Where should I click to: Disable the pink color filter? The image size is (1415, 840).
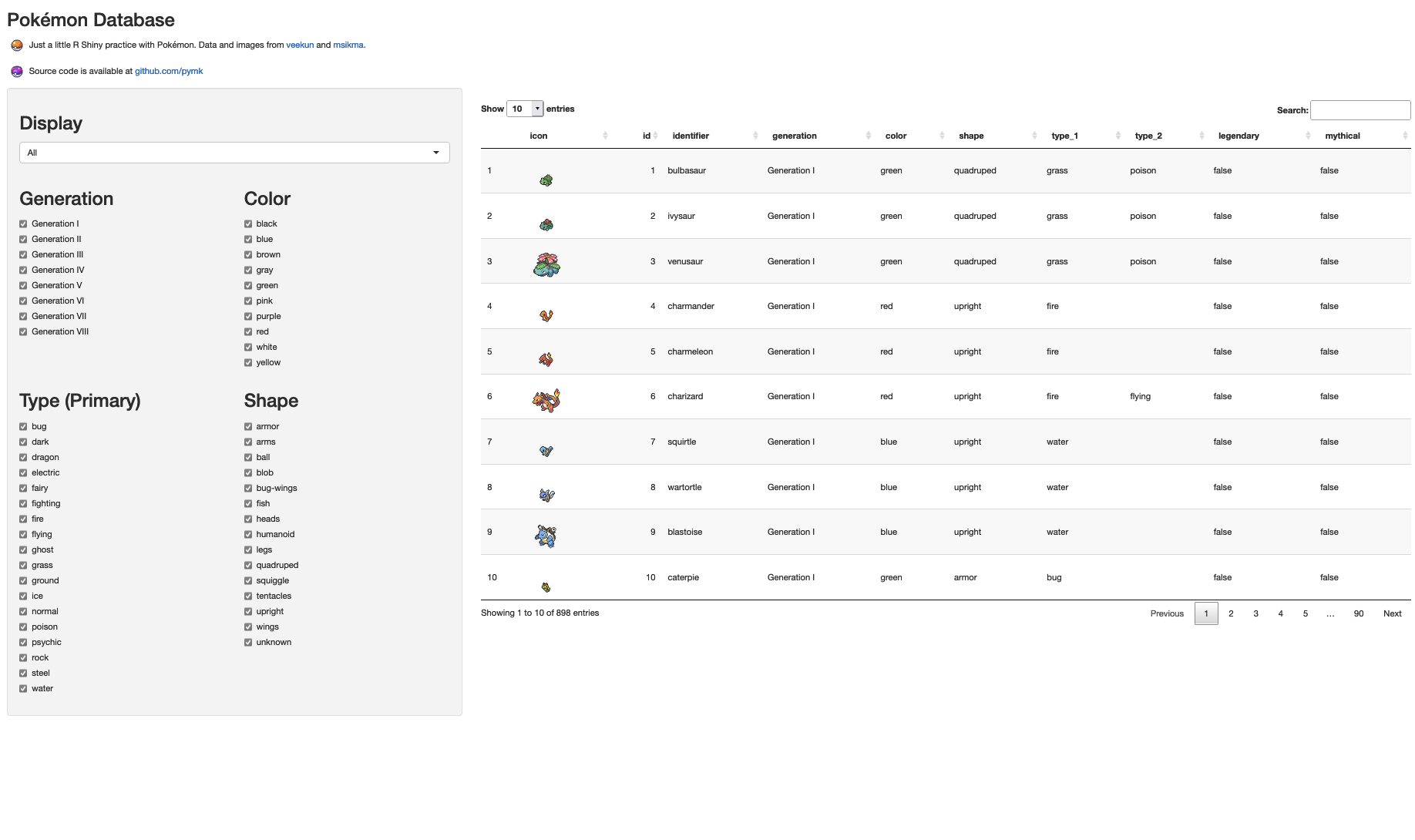tap(248, 301)
